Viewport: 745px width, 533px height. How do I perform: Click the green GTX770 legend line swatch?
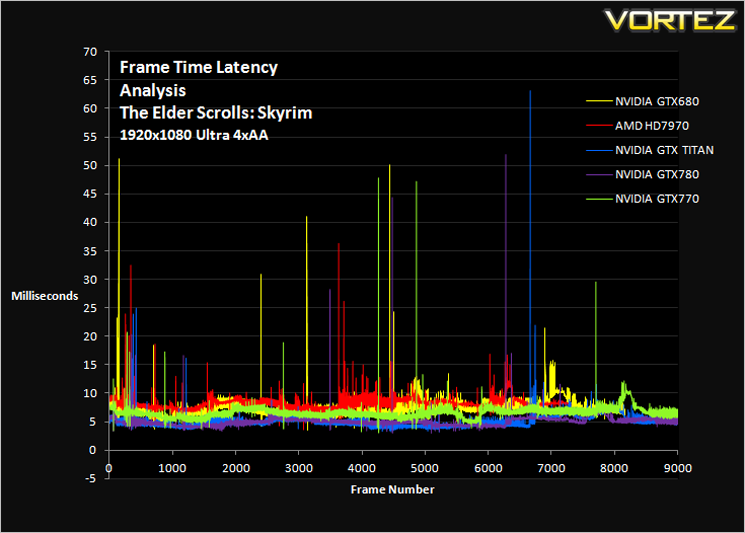click(x=599, y=199)
